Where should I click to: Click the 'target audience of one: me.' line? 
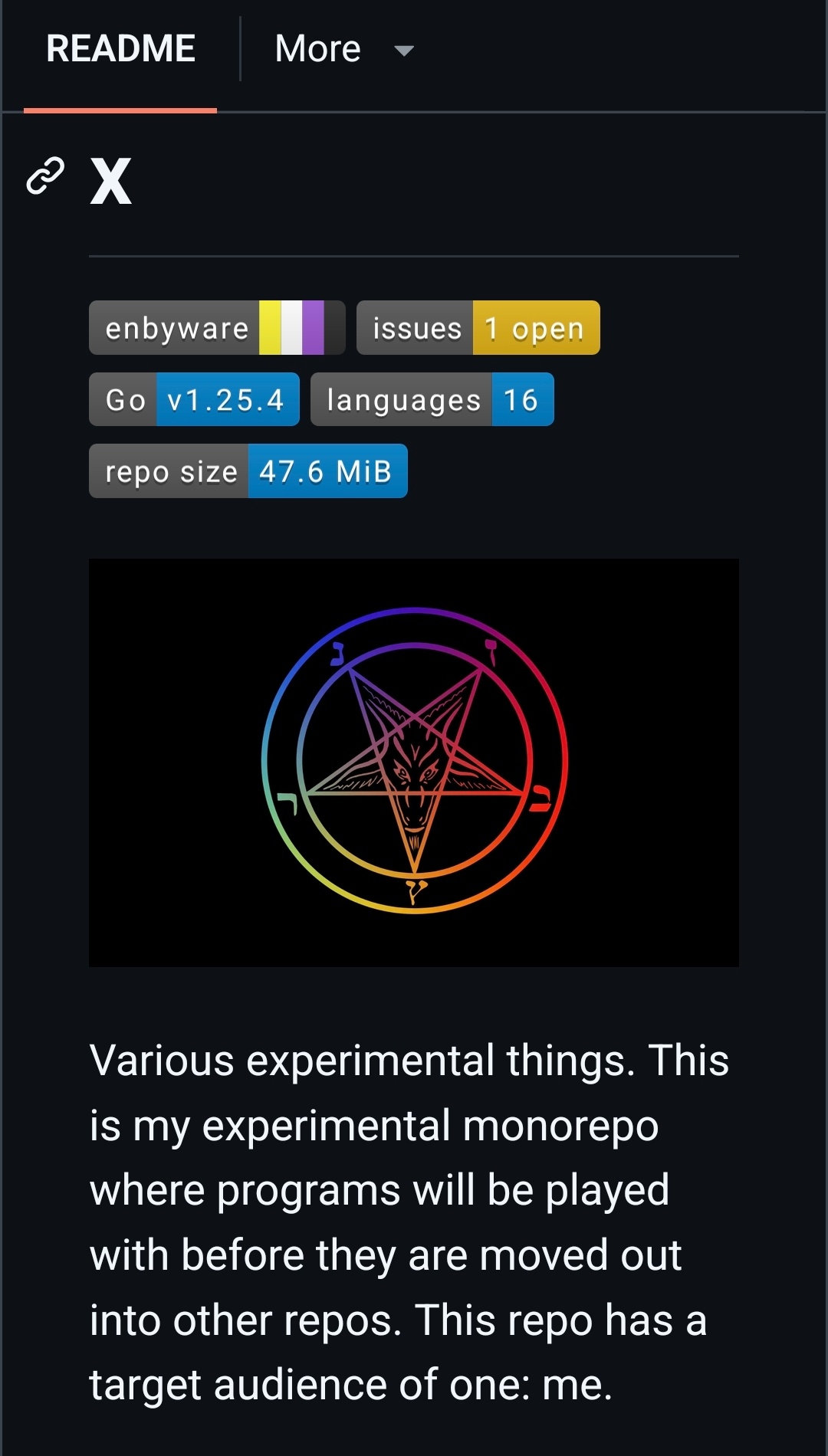point(351,1385)
